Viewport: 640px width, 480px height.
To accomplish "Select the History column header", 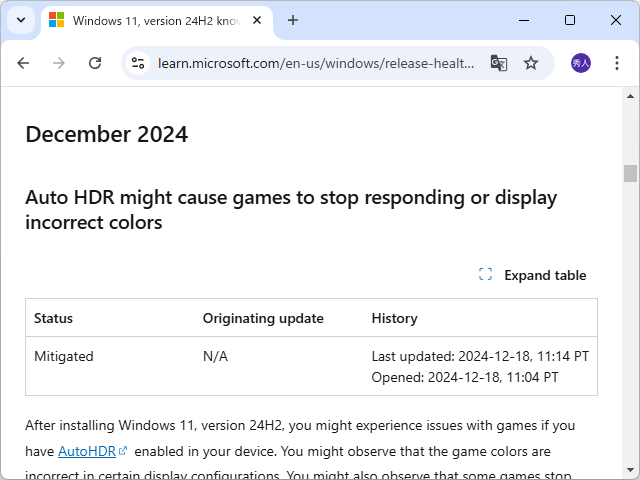I will pyautogui.click(x=394, y=318).
